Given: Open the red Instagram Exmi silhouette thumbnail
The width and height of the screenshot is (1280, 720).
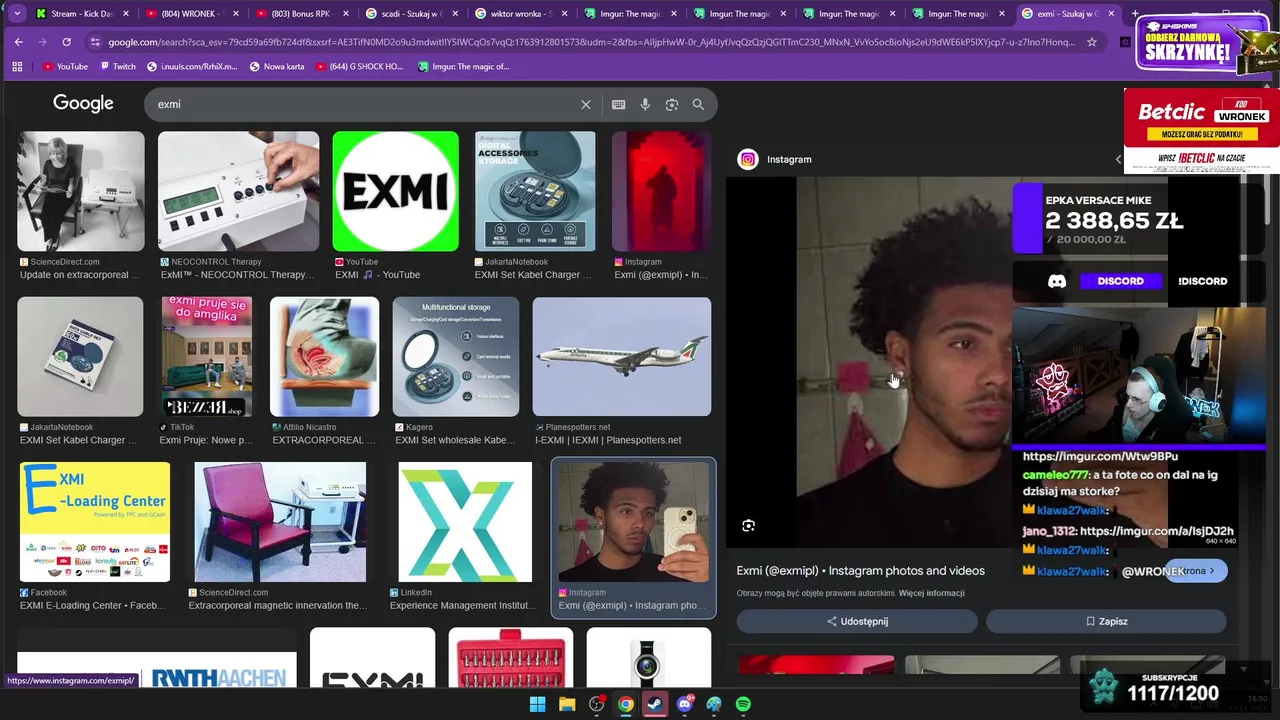Looking at the screenshot, I should pos(662,191).
